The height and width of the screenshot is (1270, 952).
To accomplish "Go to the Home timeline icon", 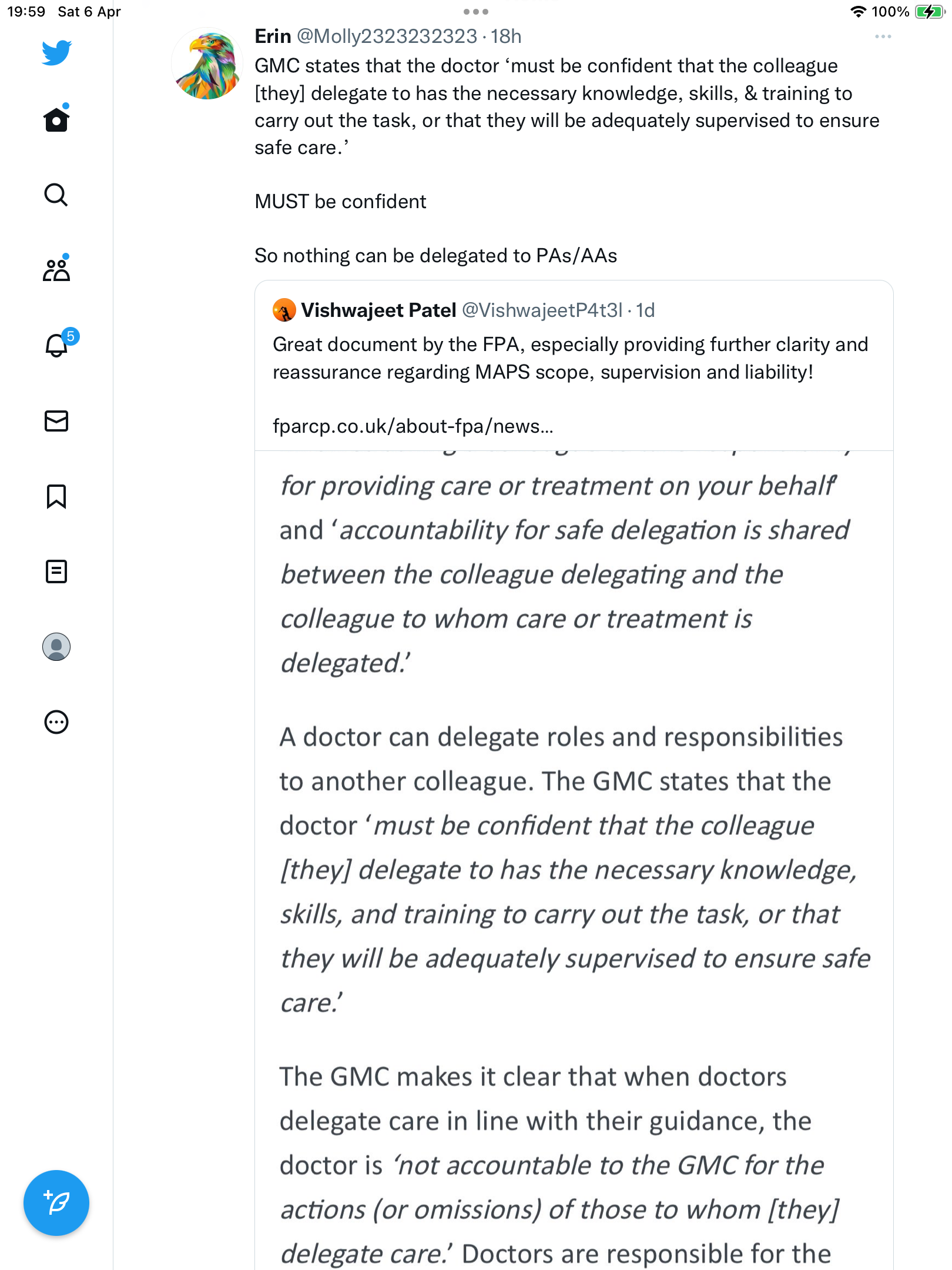I will 56,119.
